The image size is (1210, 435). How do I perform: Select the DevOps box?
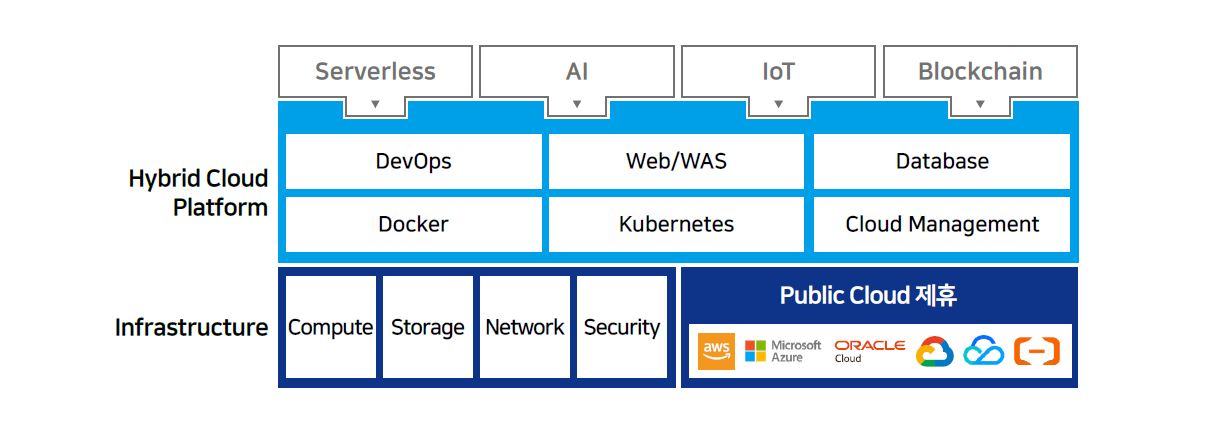click(x=414, y=161)
